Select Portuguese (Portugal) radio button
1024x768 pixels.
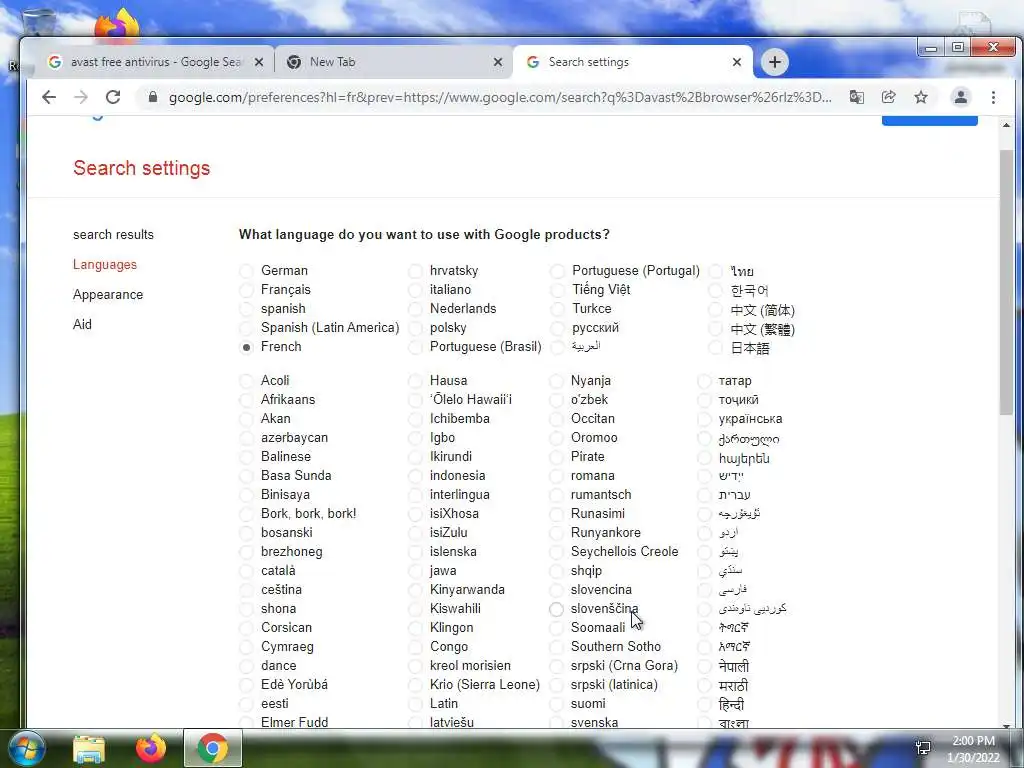(557, 271)
